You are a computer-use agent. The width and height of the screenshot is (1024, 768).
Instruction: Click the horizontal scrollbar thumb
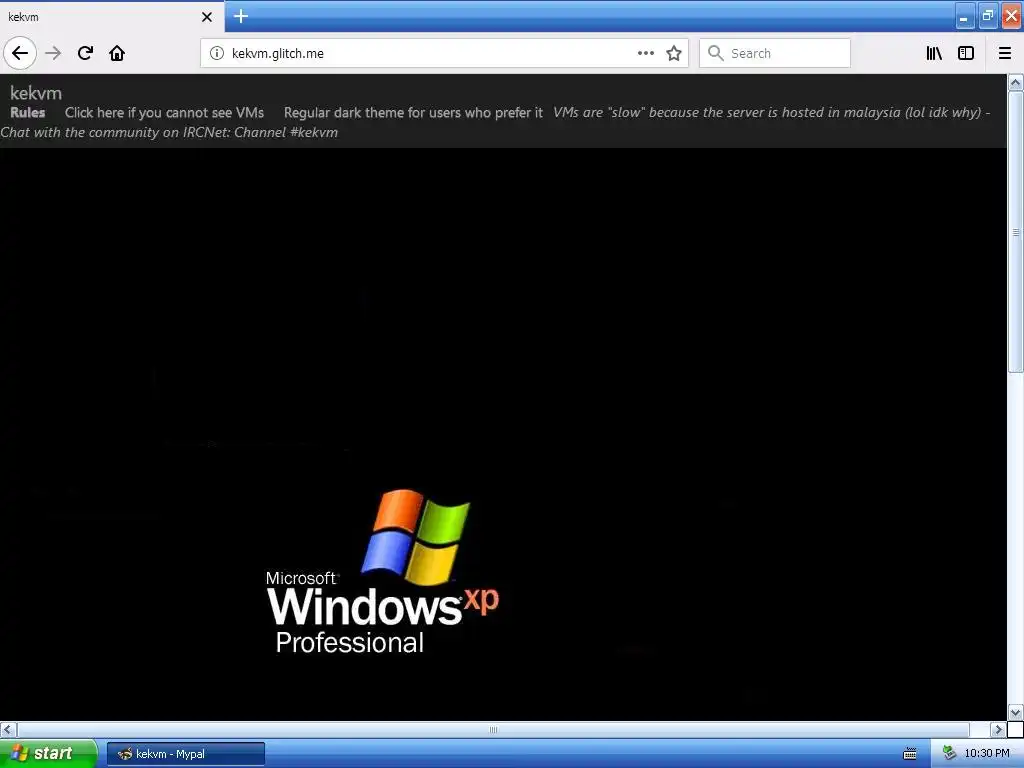coord(493,729)
